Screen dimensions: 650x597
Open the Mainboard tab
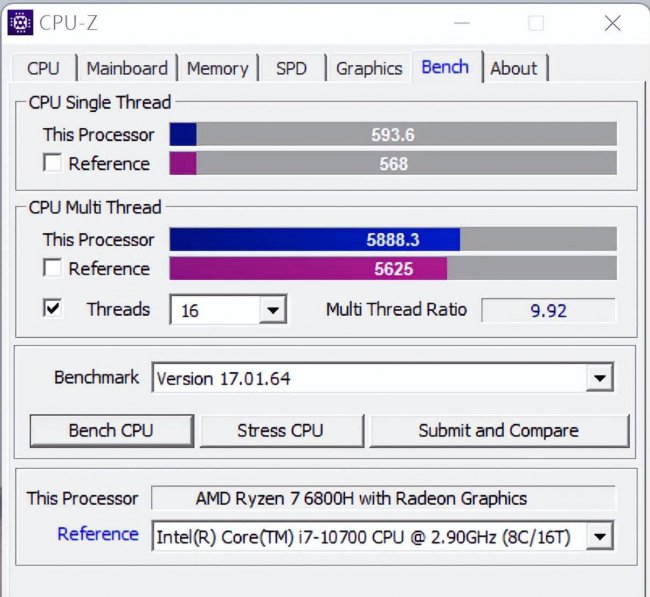(x=127, y=68)
